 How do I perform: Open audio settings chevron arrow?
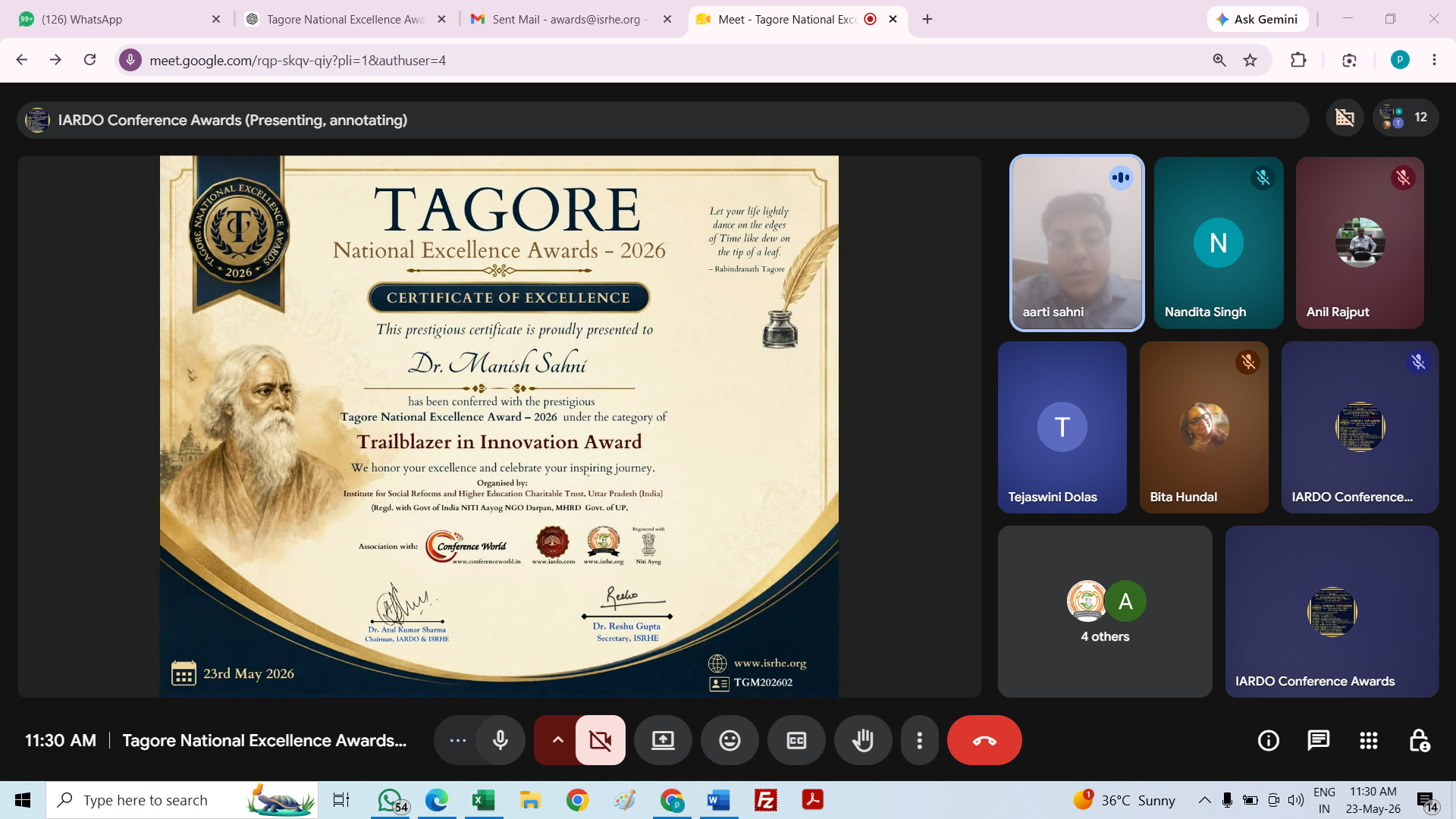(x=557, y=740)
